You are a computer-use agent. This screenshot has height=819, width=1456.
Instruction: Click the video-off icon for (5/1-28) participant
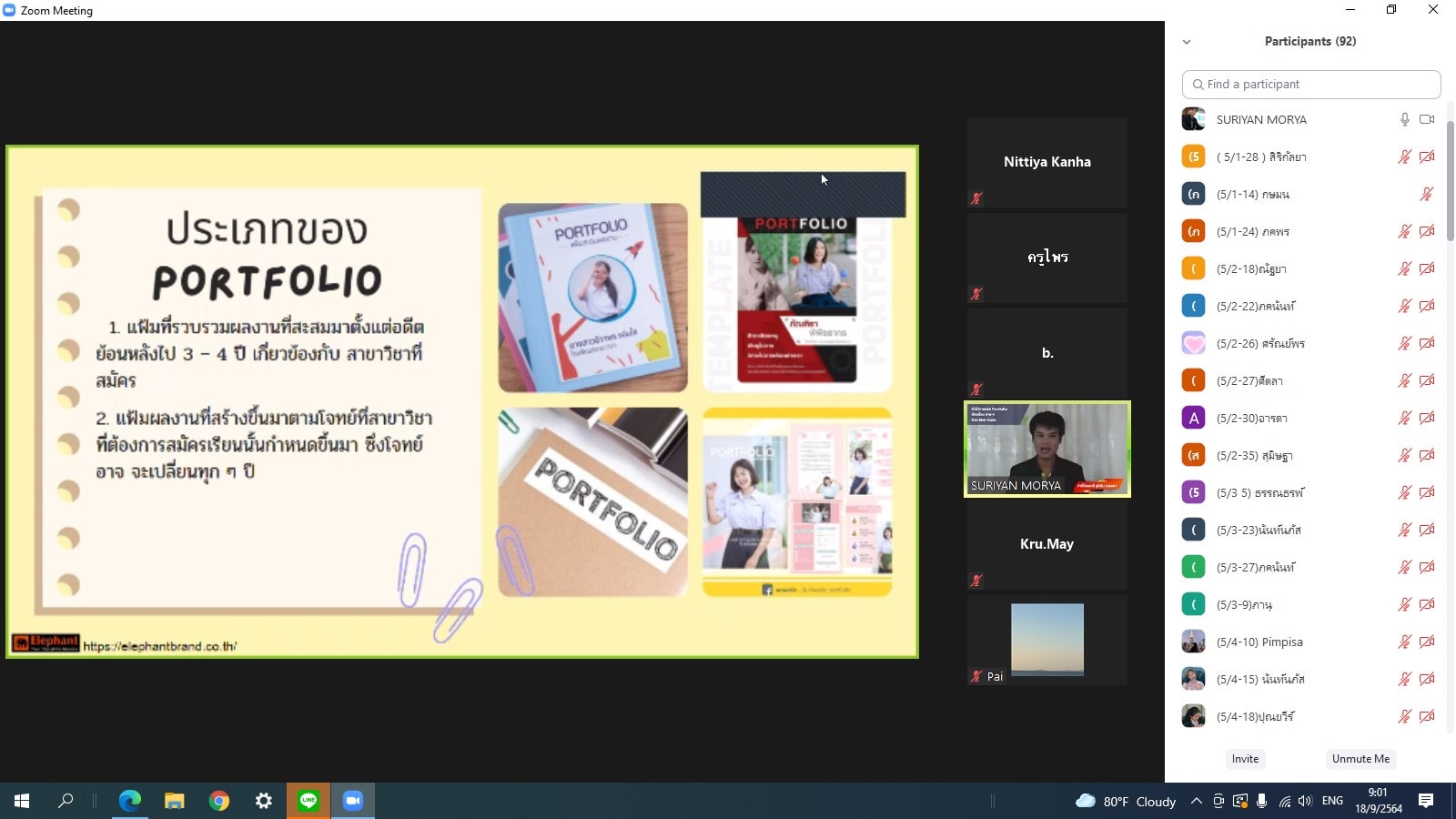pyautogui.click(x=1427, y=157)
